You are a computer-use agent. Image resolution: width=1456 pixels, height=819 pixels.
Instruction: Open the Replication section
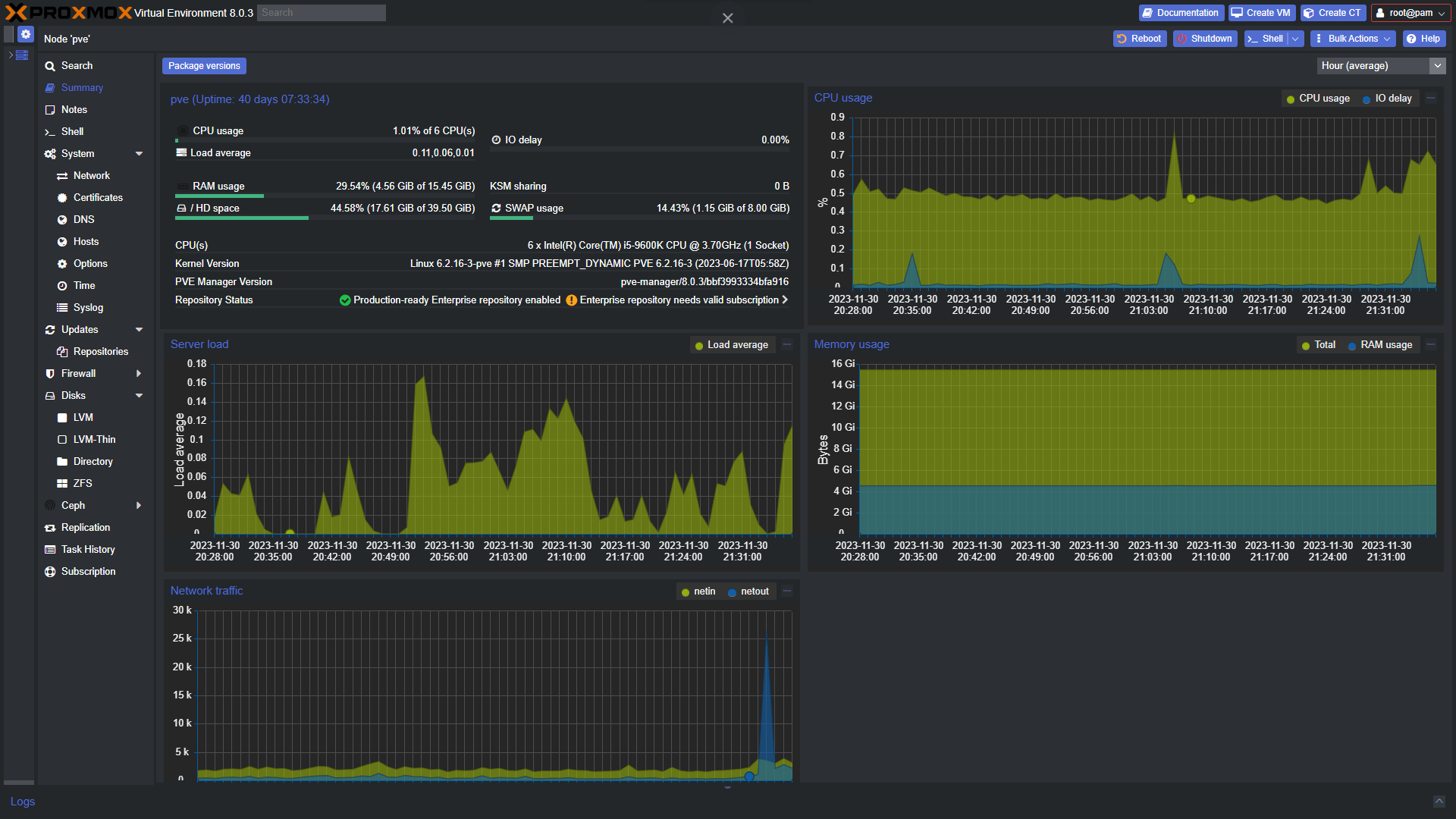(x=85, y=528)
